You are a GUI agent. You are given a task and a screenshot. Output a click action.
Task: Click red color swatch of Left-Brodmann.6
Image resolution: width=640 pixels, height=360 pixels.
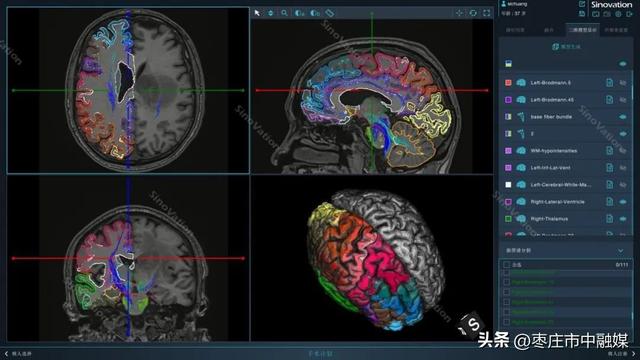tap(508, 82)
